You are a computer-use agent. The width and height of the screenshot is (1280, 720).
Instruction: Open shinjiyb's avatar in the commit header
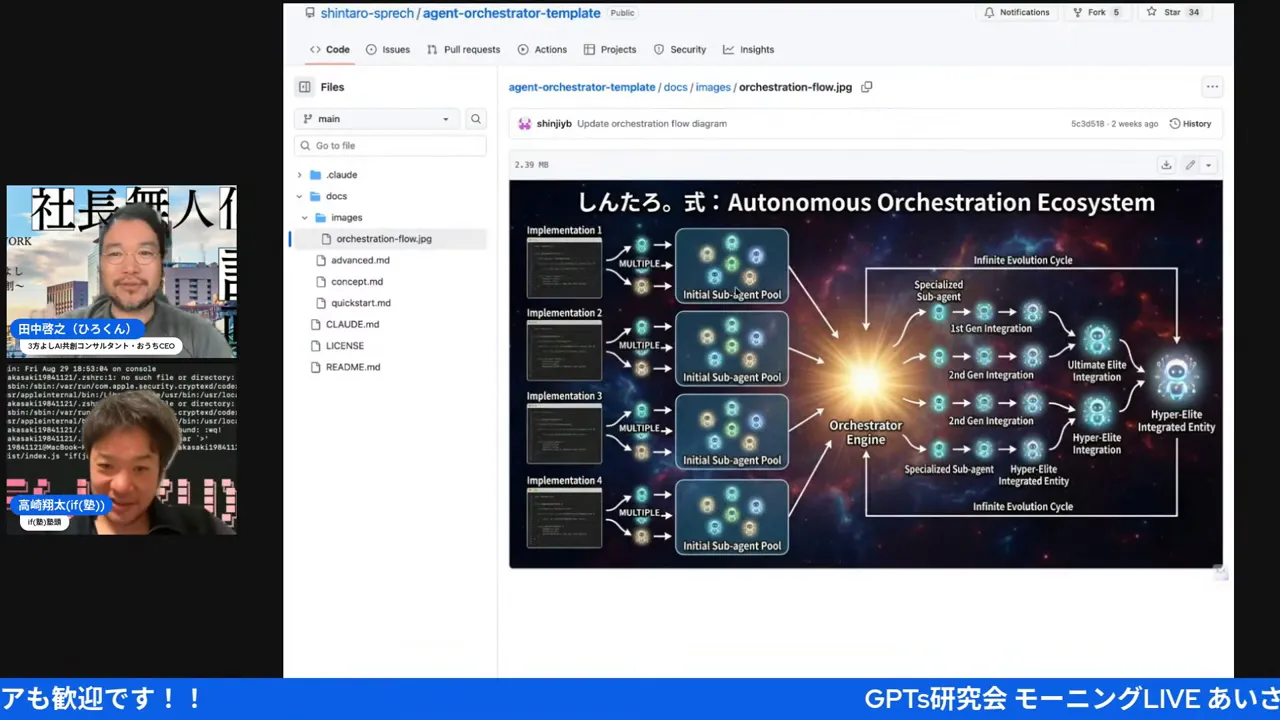click(x=524, y=123)
